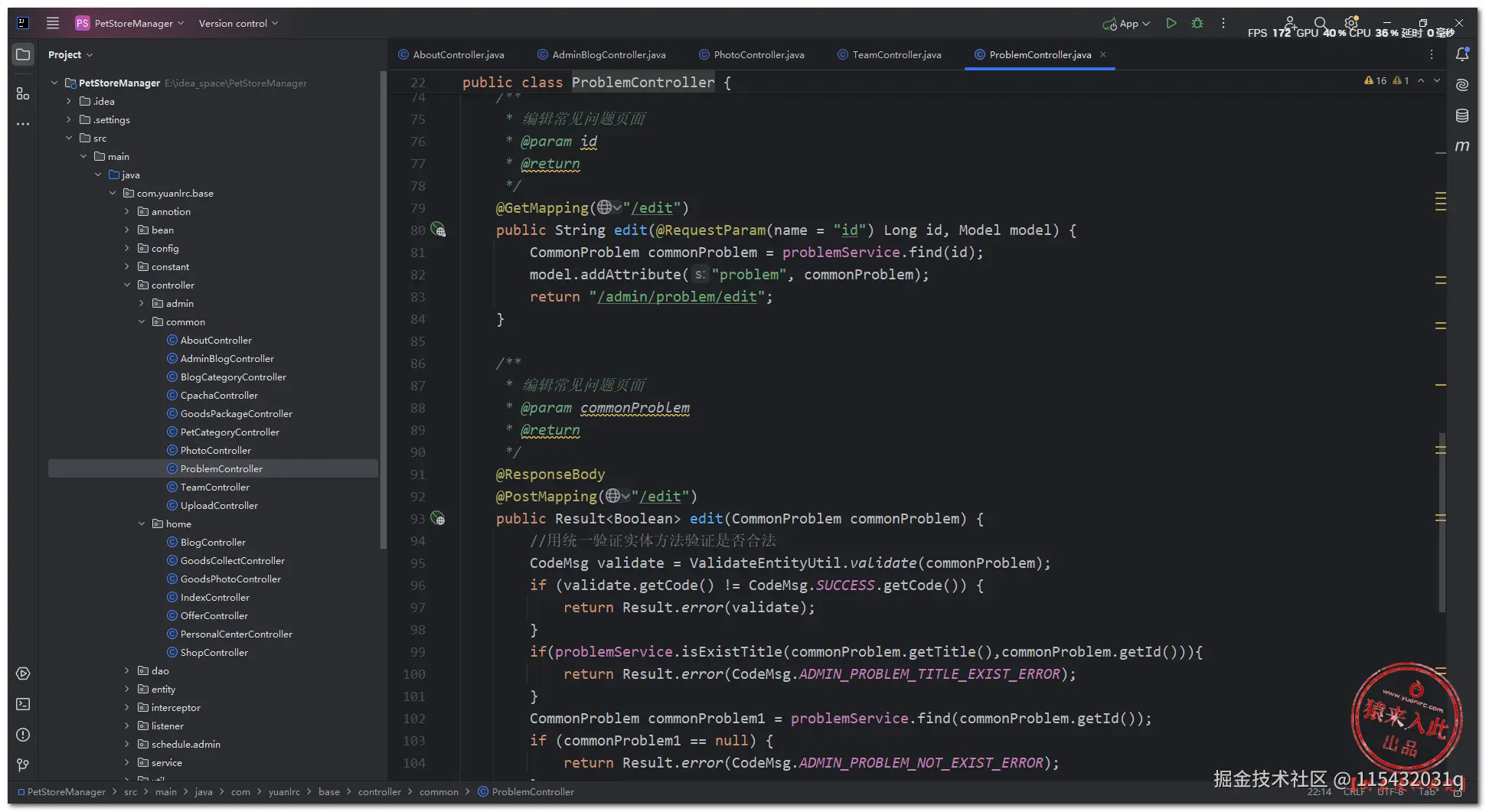This screenshot has width=1486, height=812.
Task: Expand the .idea folder
Action: pos(69,101)
